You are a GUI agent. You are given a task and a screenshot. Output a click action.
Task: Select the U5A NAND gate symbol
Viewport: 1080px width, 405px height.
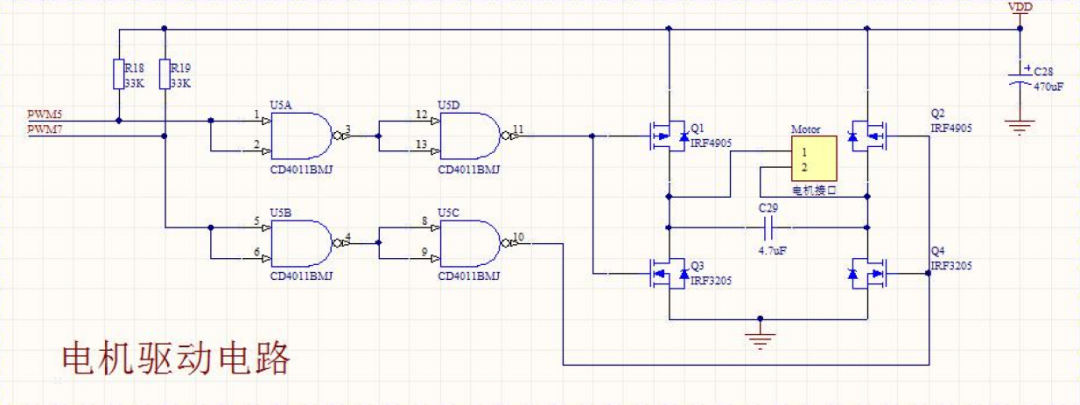pos(301,133)
